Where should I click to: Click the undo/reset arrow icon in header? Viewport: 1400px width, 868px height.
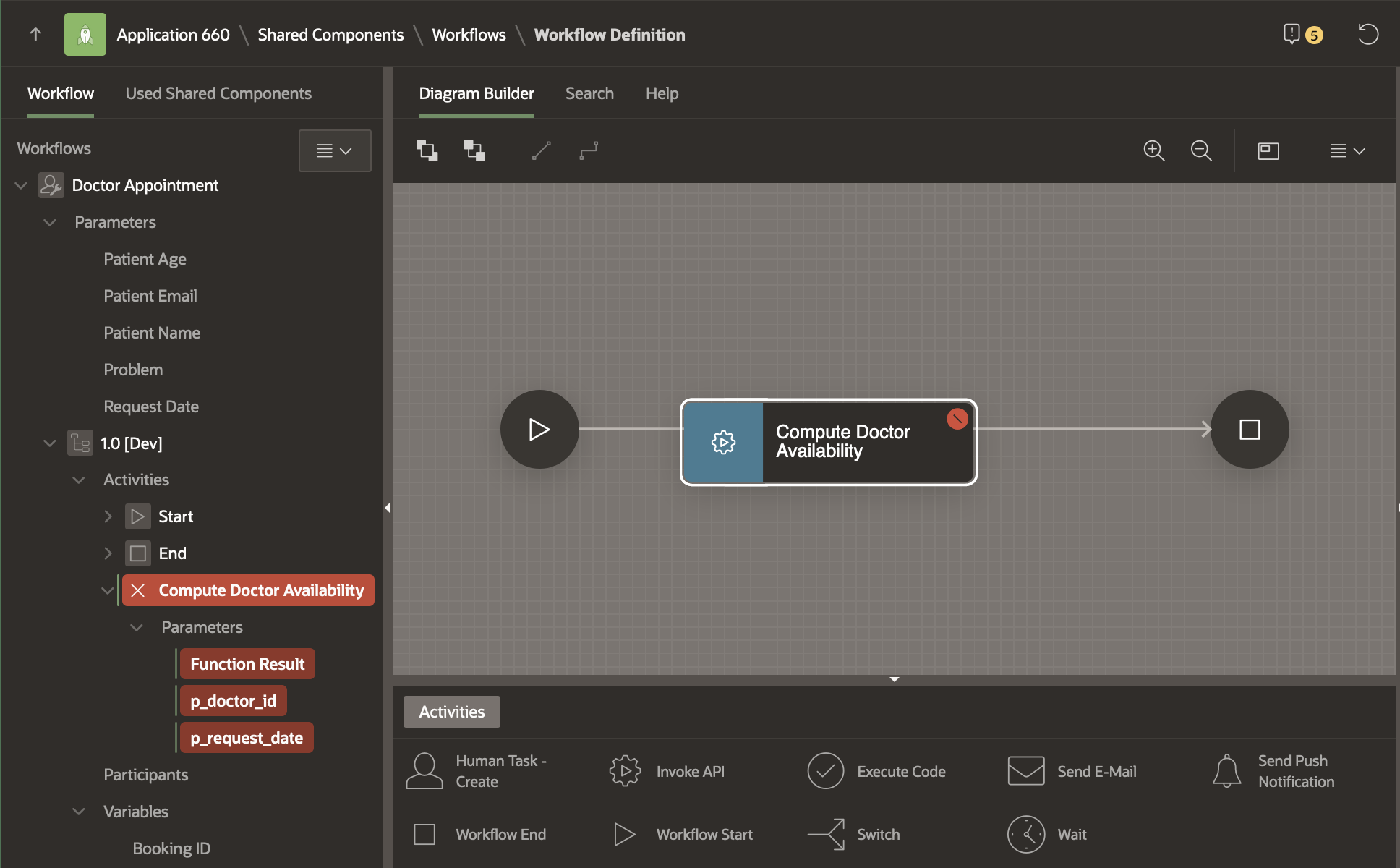(1367, 34)
